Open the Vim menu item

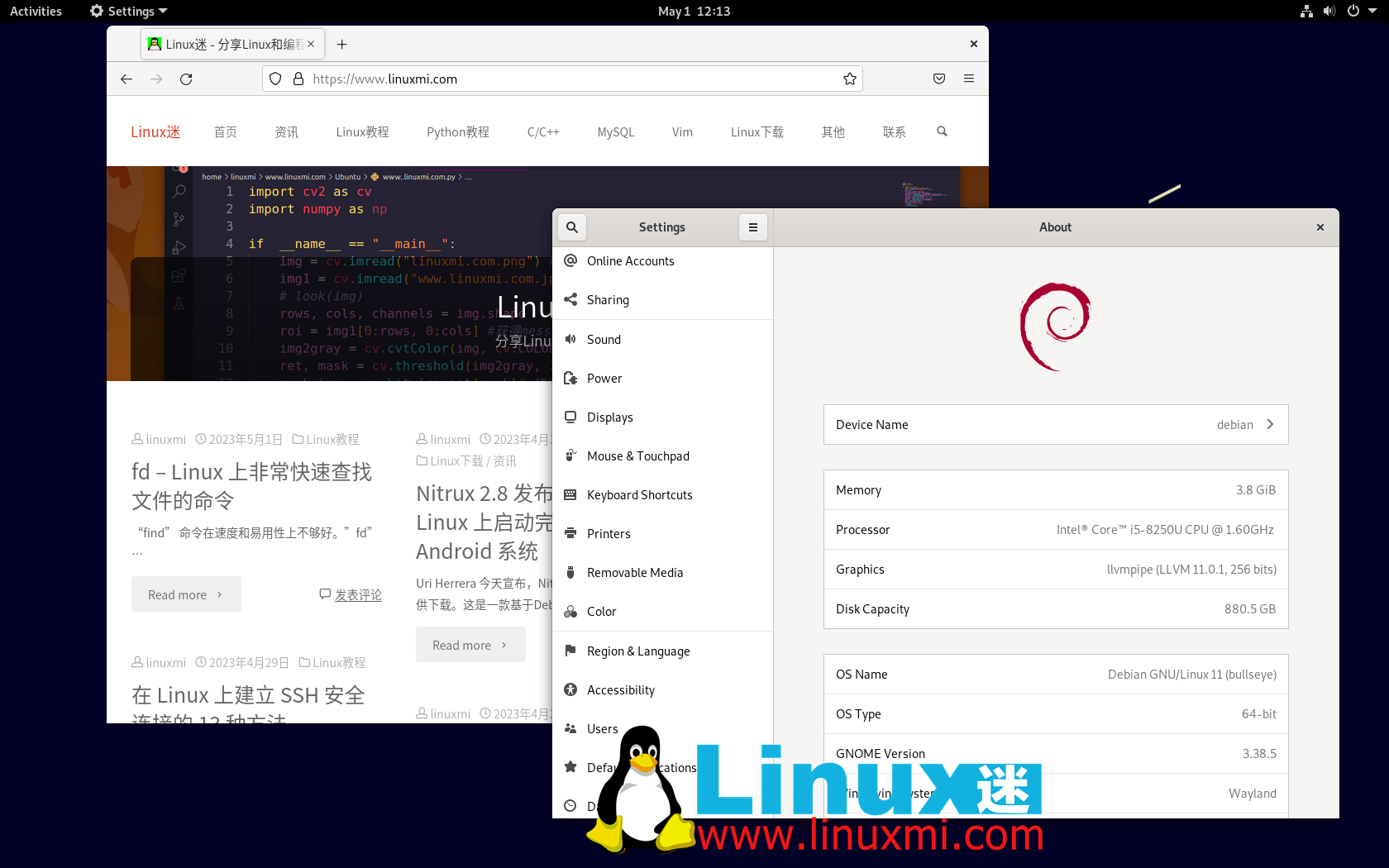pyautogui.click(x=683, y=132)
